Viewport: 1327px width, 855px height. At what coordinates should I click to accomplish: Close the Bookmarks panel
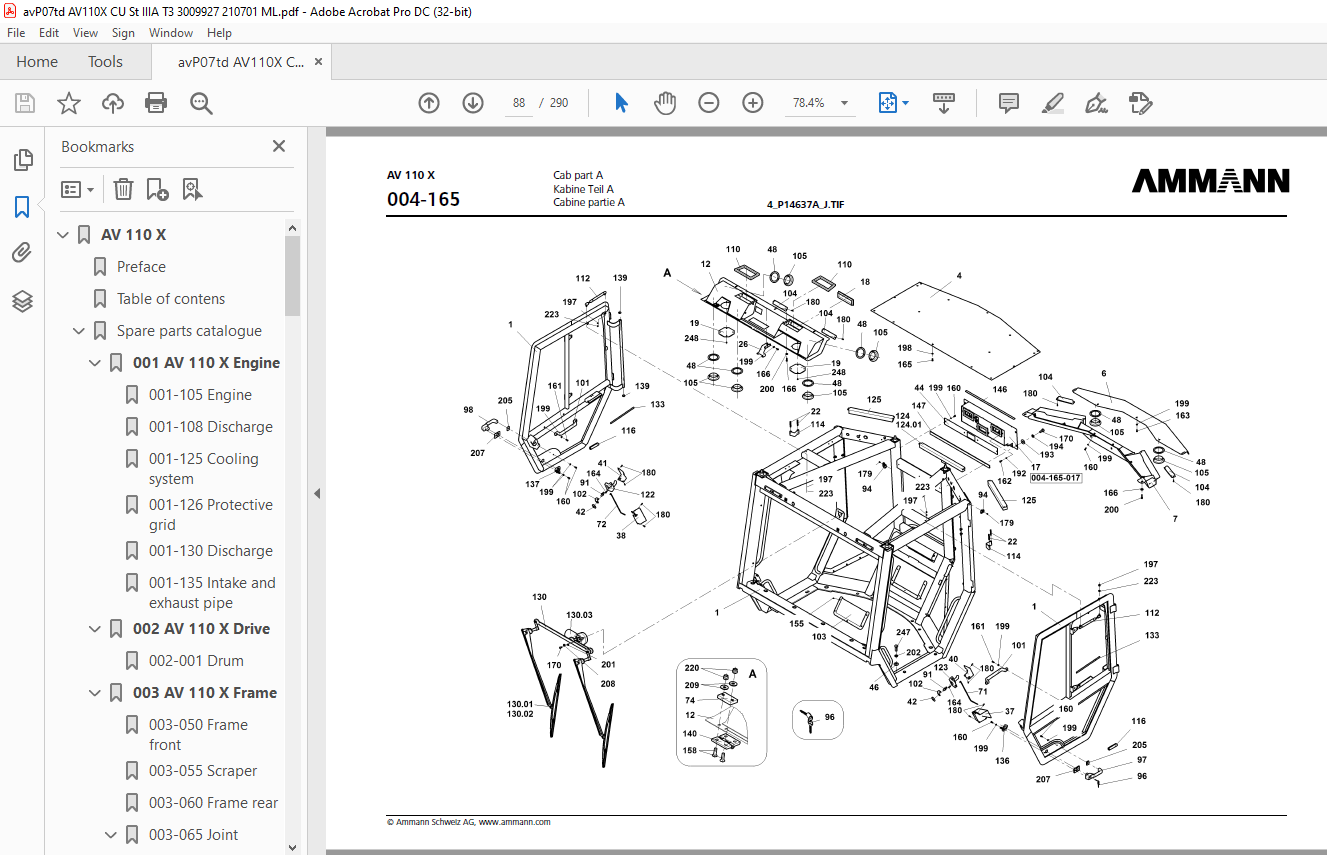[x=279, y=147]
